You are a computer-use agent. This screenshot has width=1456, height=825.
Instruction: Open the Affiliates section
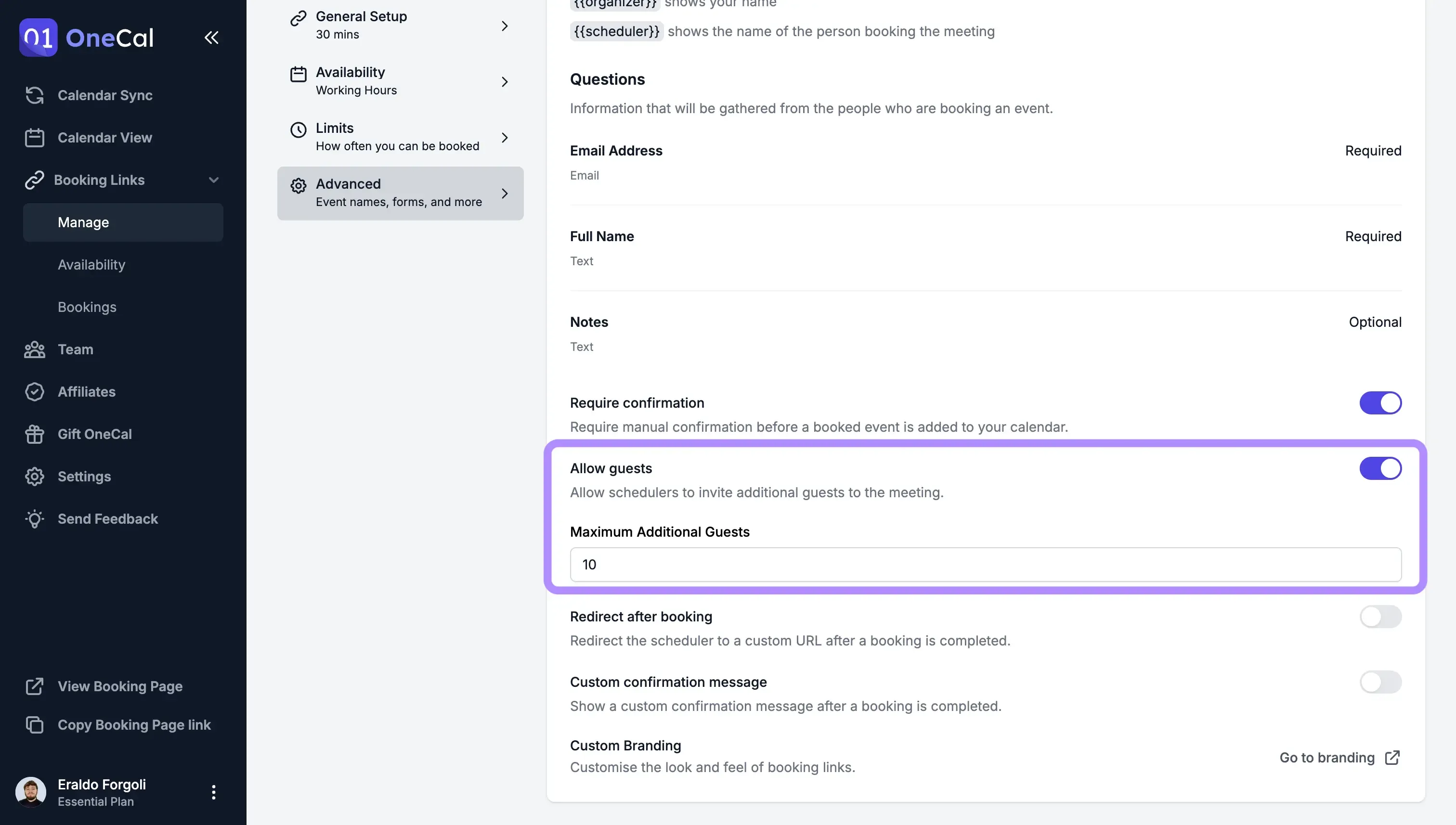[86, 391]
